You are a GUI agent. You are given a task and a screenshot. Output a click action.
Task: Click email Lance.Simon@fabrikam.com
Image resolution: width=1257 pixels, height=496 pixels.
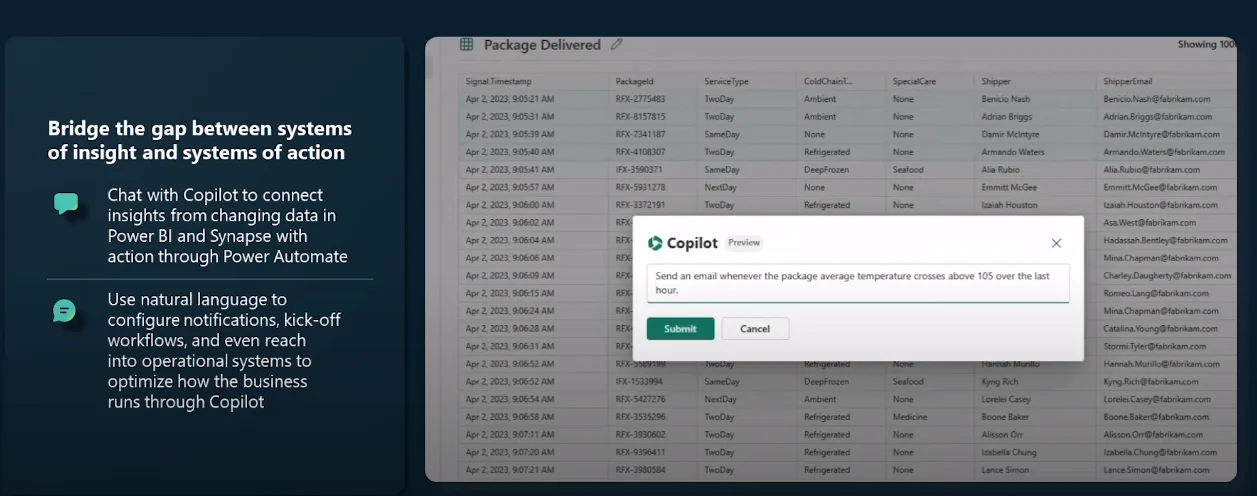coord(1155,470)
